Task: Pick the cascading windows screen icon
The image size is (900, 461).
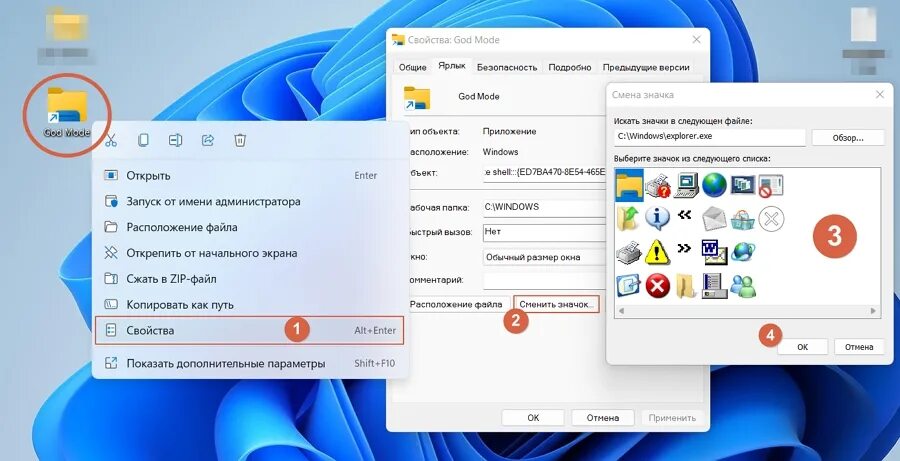Action: coord(742,185)
